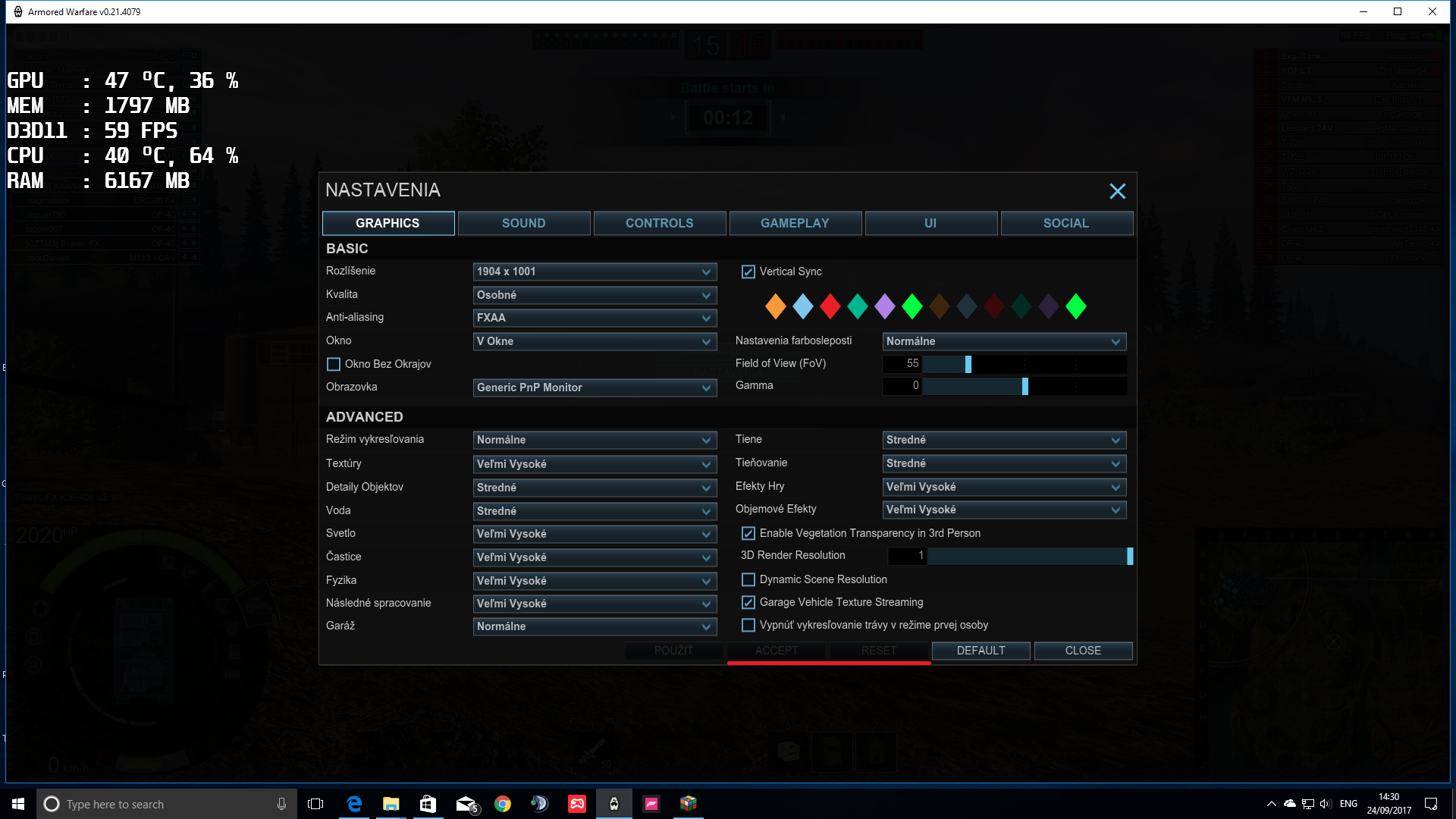Click the Gamma value field

(x=902, y=386)
